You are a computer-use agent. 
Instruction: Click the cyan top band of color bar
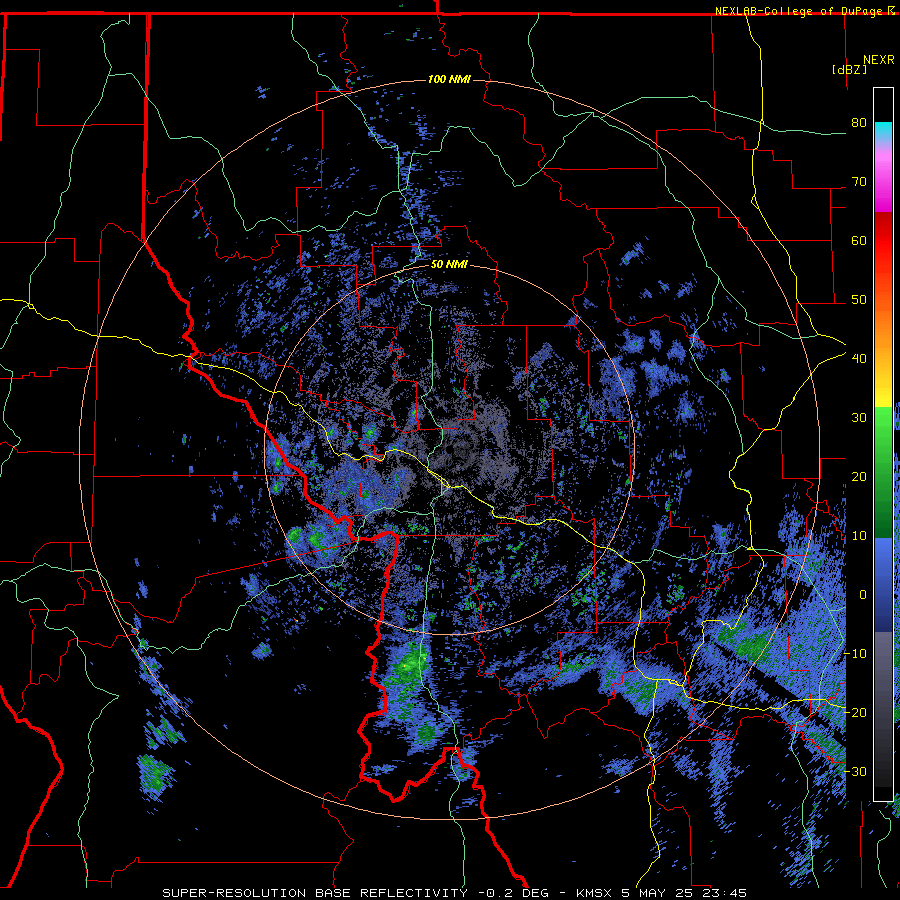pos(883,132)
